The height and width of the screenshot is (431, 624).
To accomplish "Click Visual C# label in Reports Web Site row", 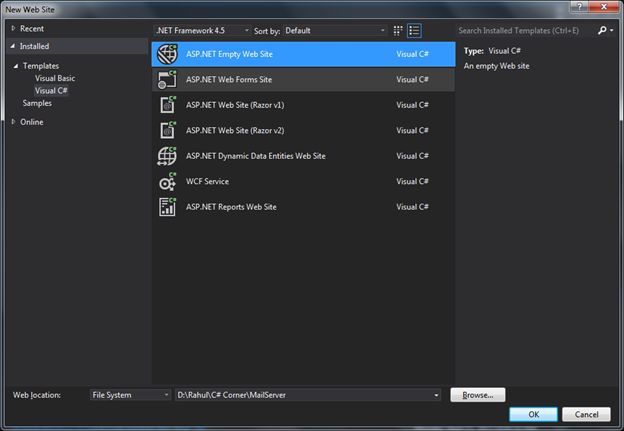I will tap(412, 207).
